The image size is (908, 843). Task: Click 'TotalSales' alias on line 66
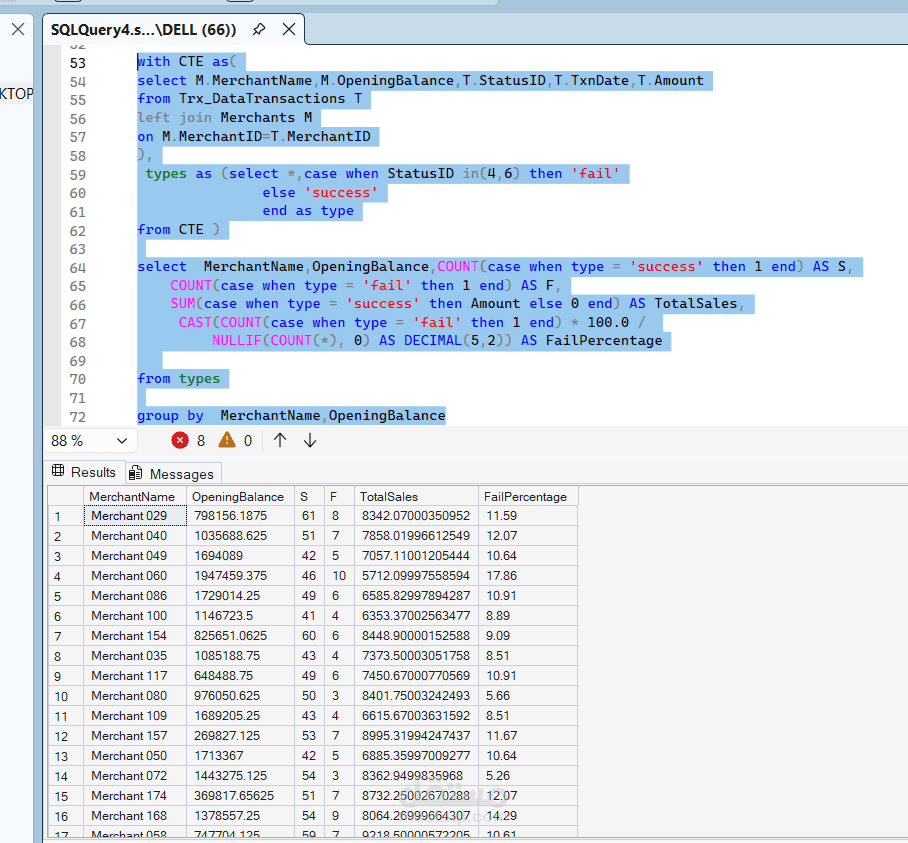695,303
